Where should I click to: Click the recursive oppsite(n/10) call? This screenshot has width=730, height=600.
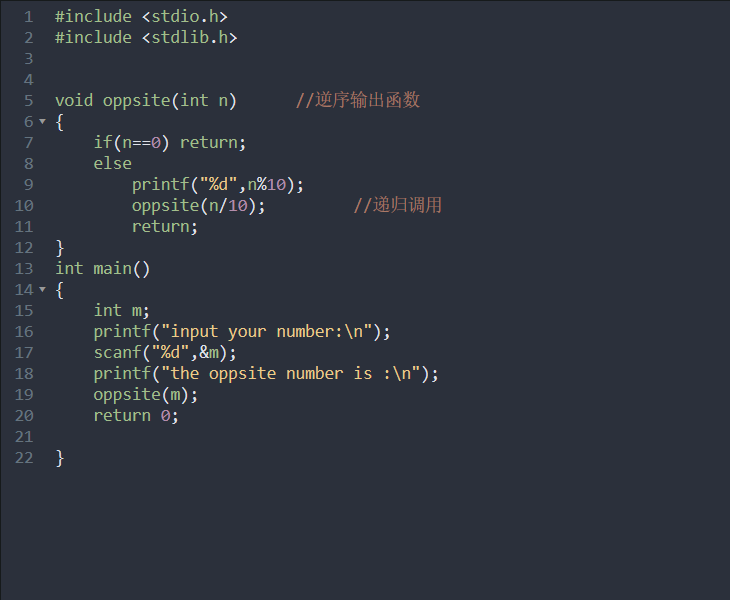pyautogui.click(x=199, y=206)
